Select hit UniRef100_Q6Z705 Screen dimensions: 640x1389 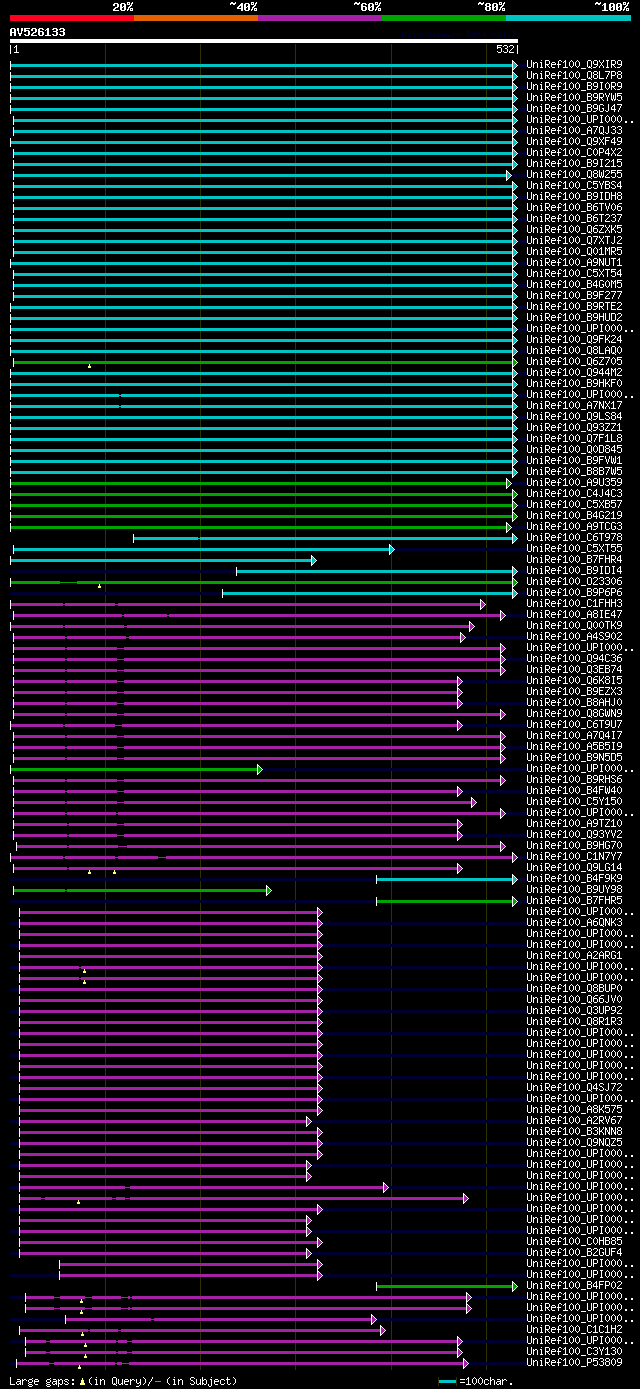pos(574,361)
